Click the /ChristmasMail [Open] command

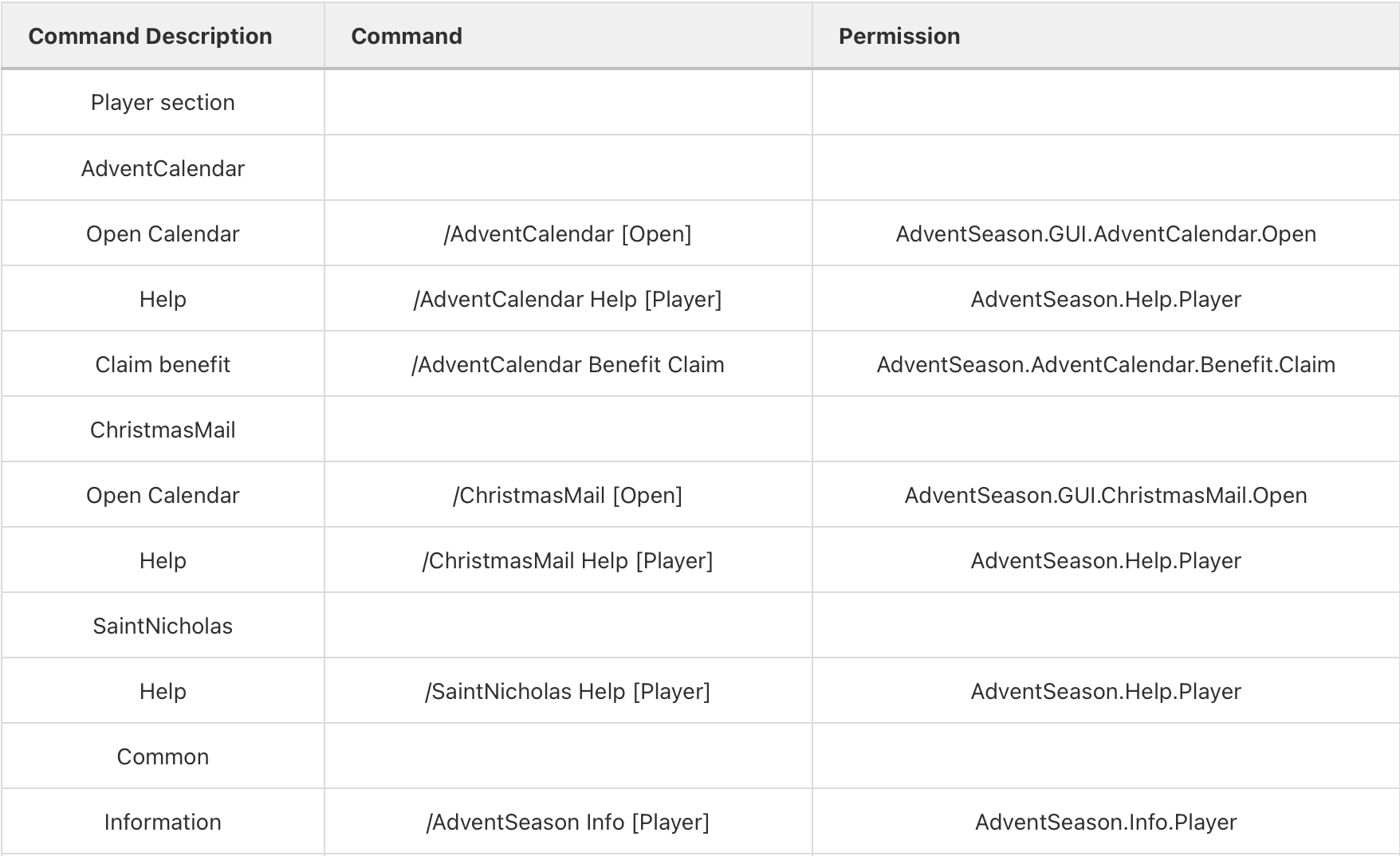point(568,495)
